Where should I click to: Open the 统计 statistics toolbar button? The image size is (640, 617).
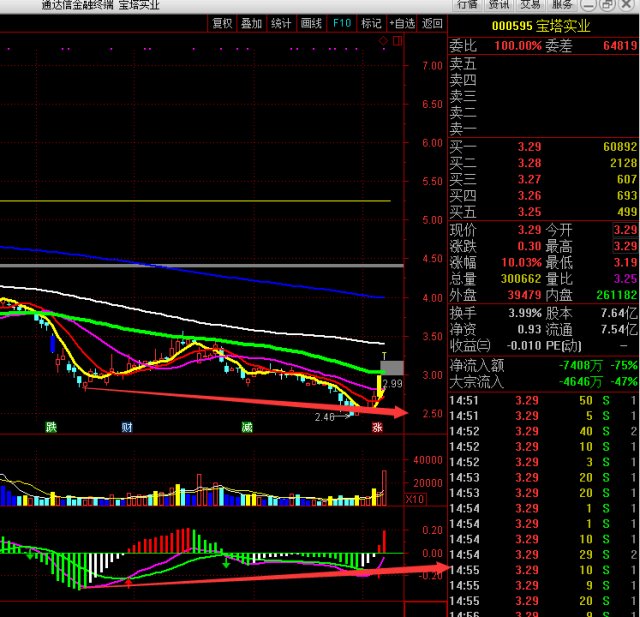281,23
